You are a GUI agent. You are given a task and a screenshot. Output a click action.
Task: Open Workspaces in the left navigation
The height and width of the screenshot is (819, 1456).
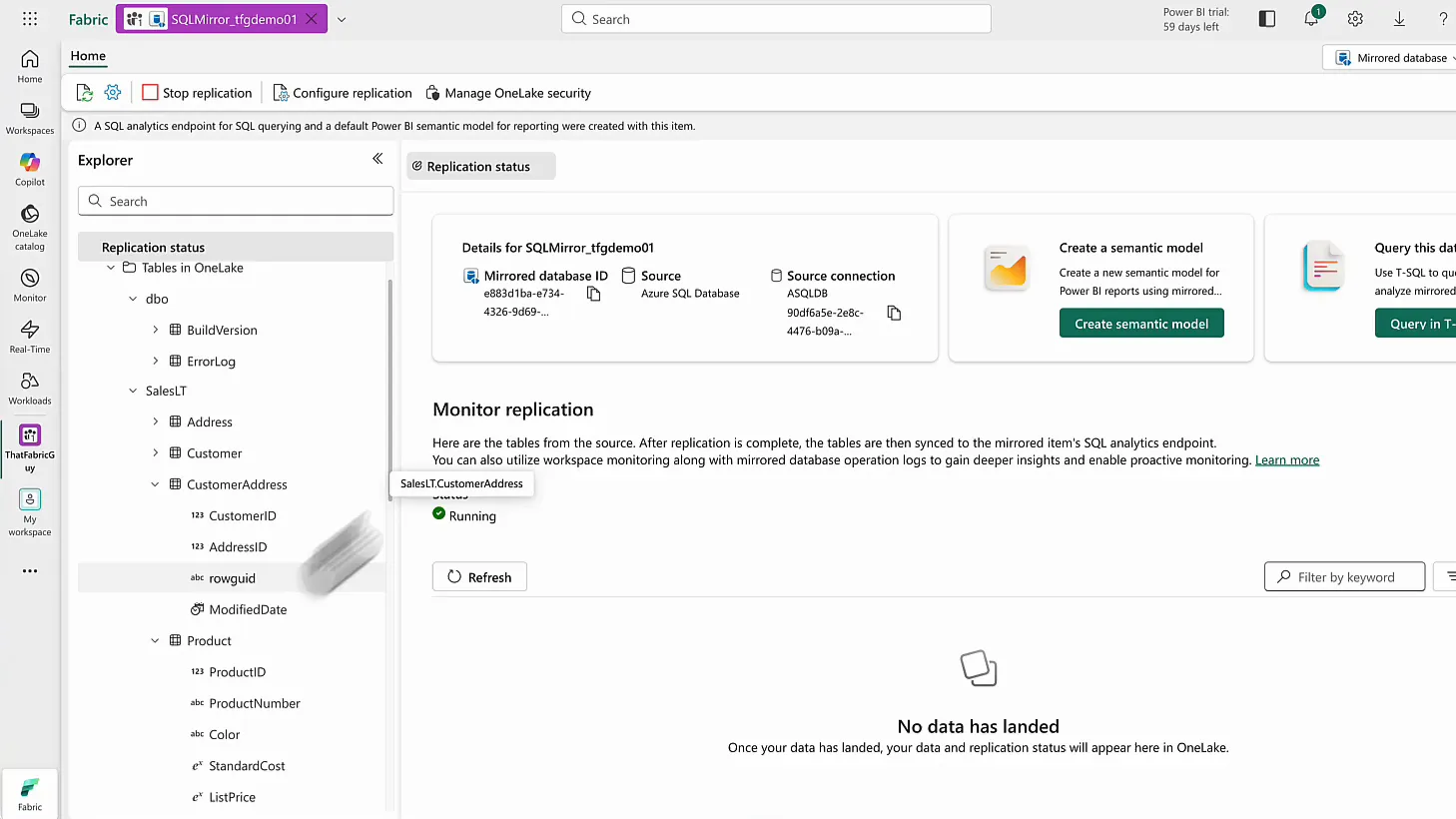(x=30, y=118)
